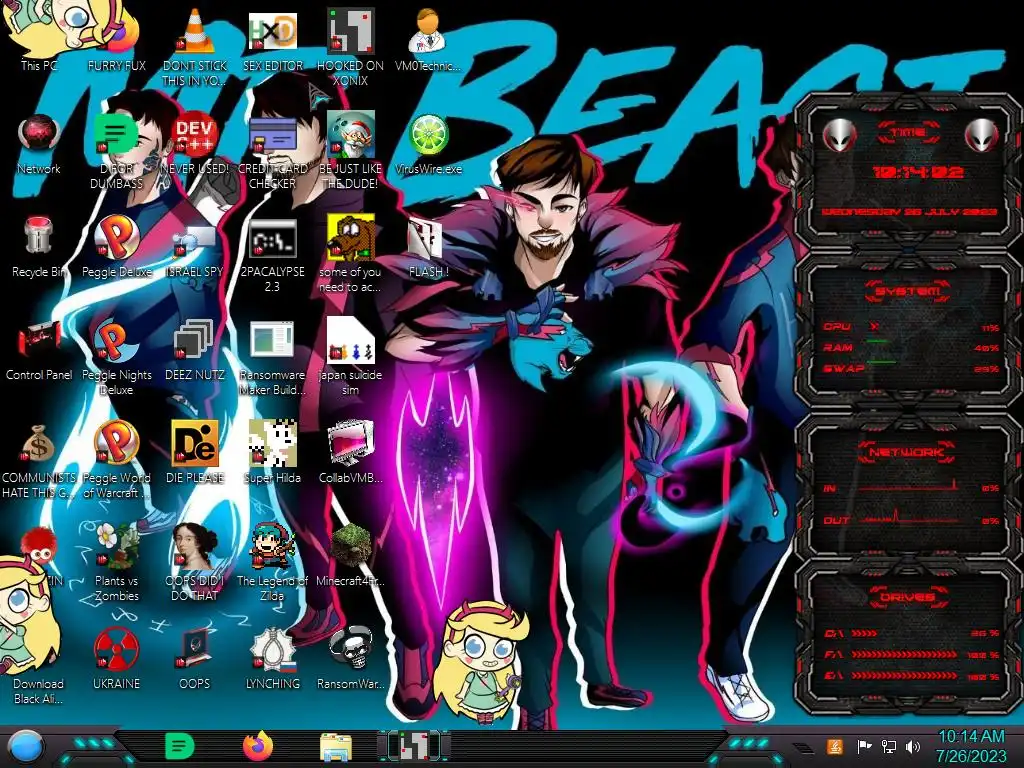
Task: Click the right alien head on gadget
Action: click(982, 136)
